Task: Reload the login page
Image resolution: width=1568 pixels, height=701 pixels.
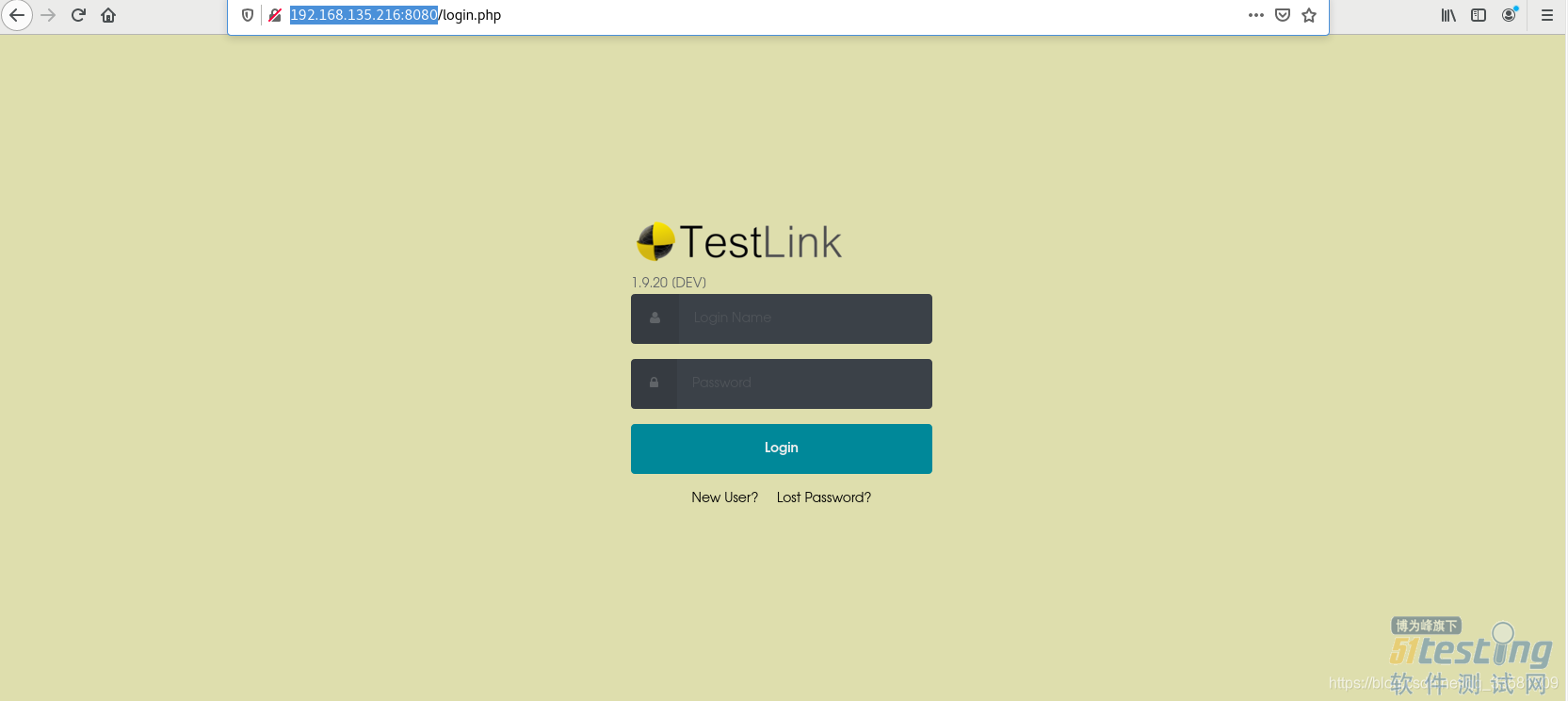Action: click(x=78, y=15)
